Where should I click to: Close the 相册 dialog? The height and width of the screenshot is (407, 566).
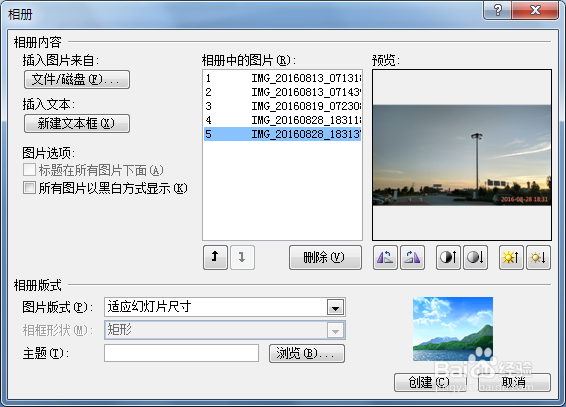click(x=535, y=10)
